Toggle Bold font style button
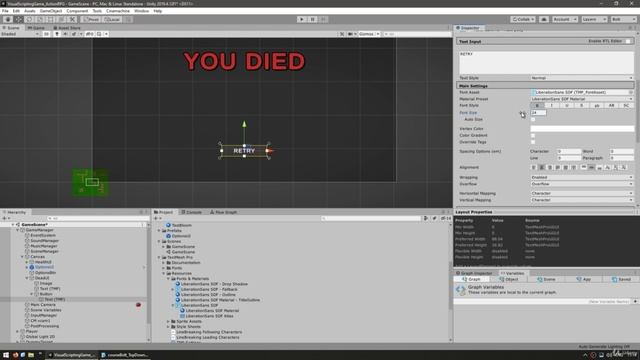640x360 pixels. tap(537, 105)
